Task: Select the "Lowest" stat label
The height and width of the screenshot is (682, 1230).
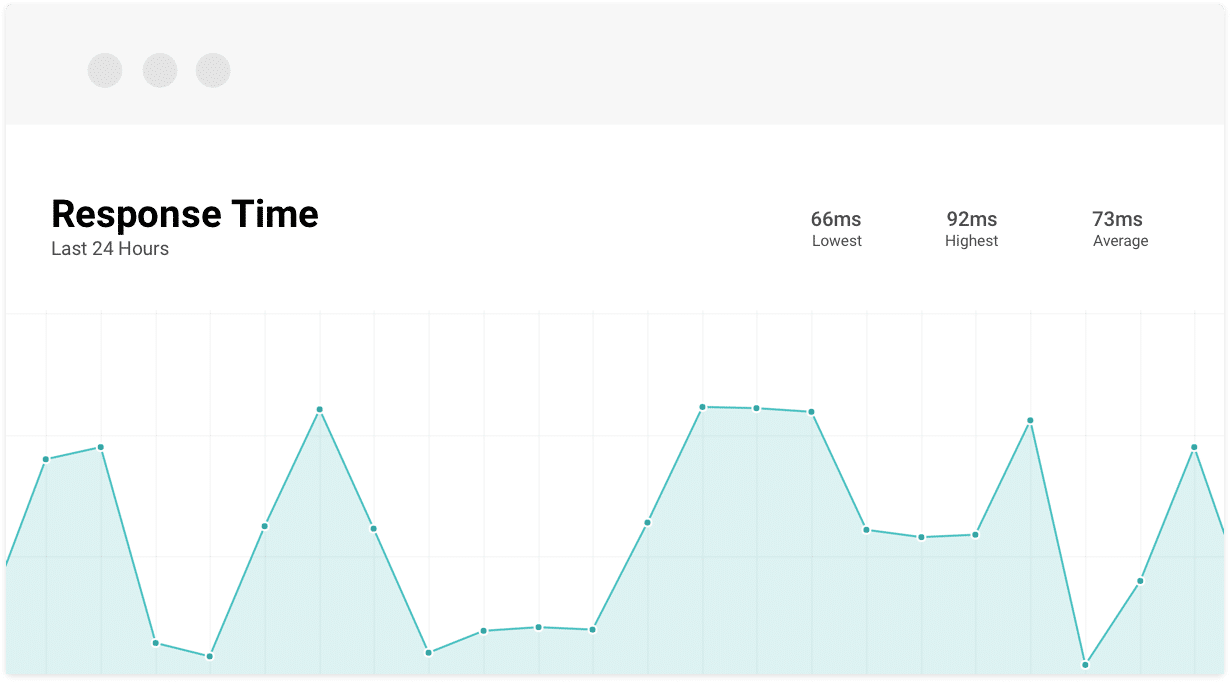Action: point(837,241)
